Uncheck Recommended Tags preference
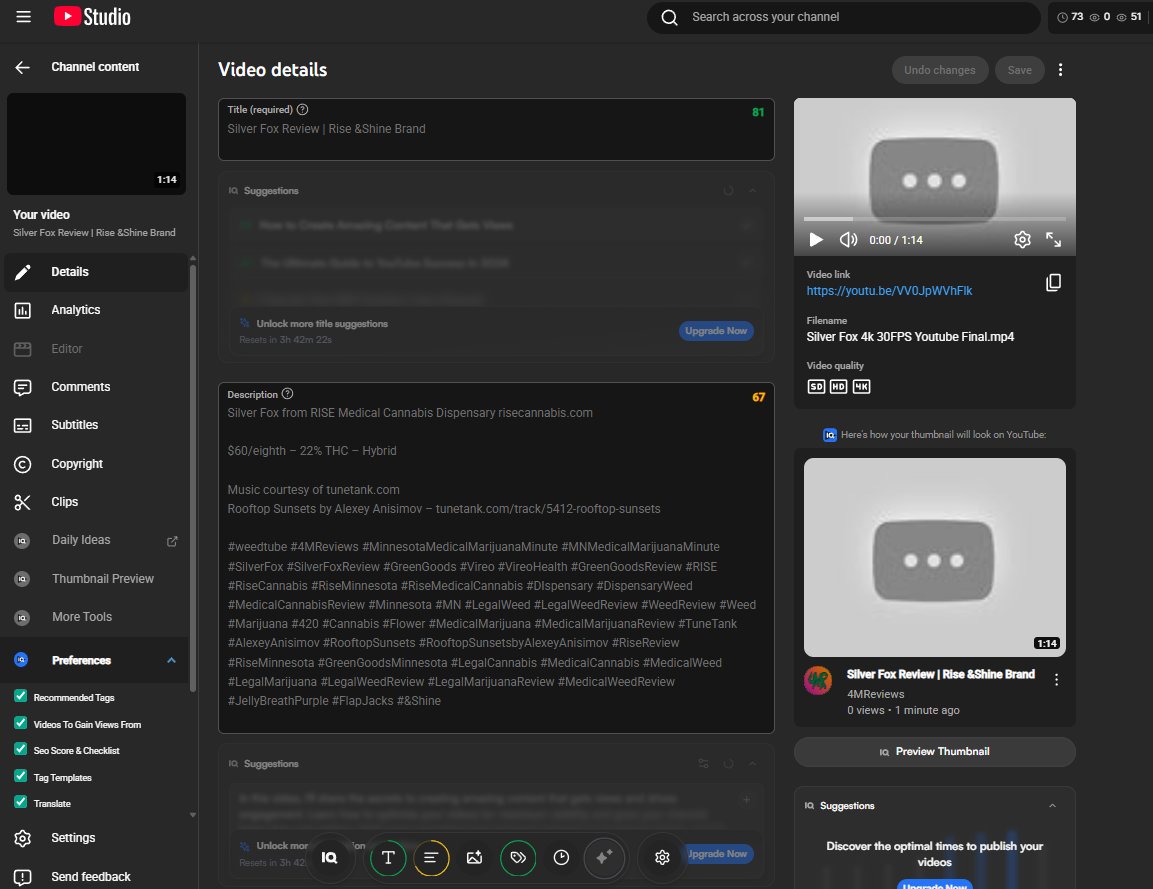This screenshot has width=1153, height=889. coord(21,696)
